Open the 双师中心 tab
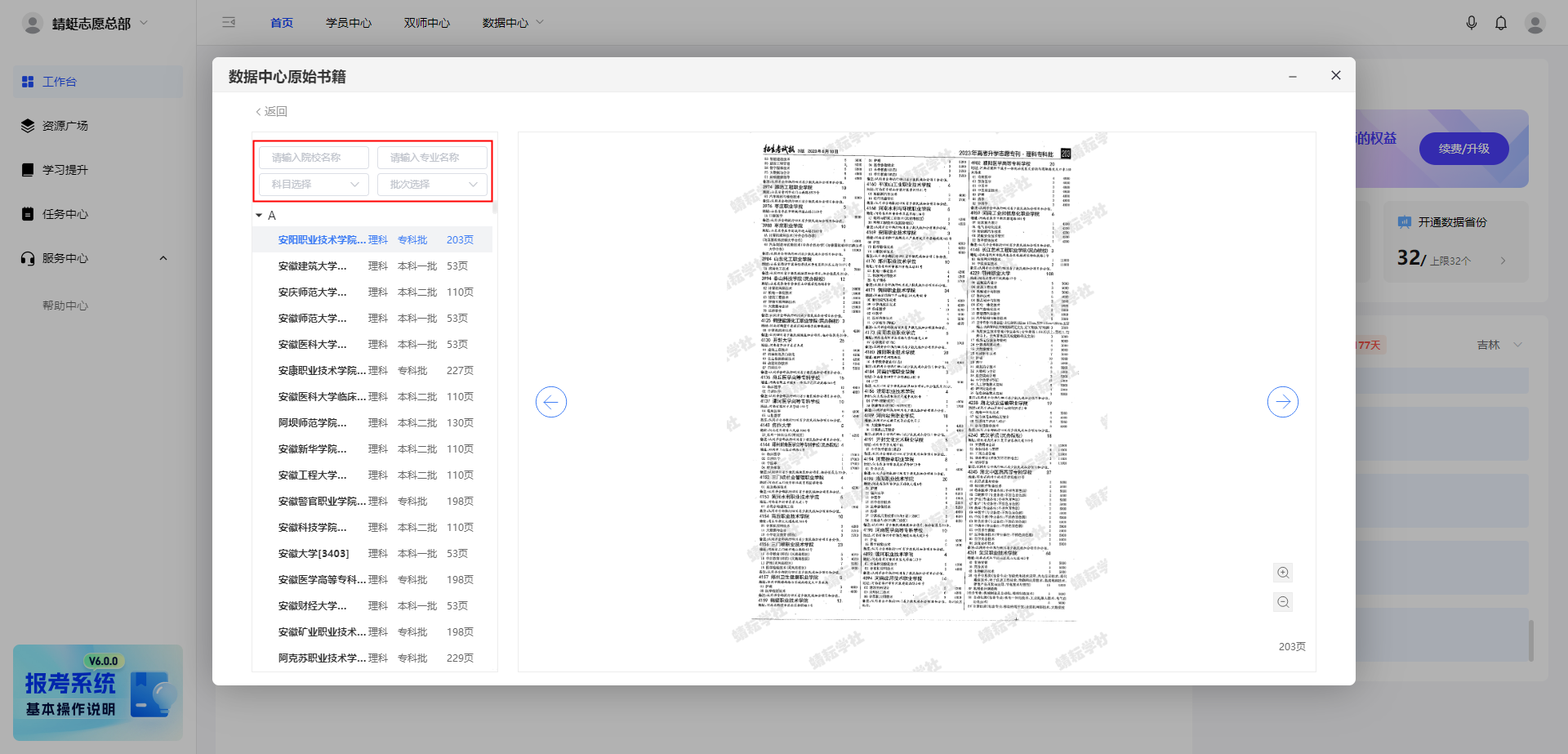The height and width of the screenshot is (754, 1568). click(426, 23)
